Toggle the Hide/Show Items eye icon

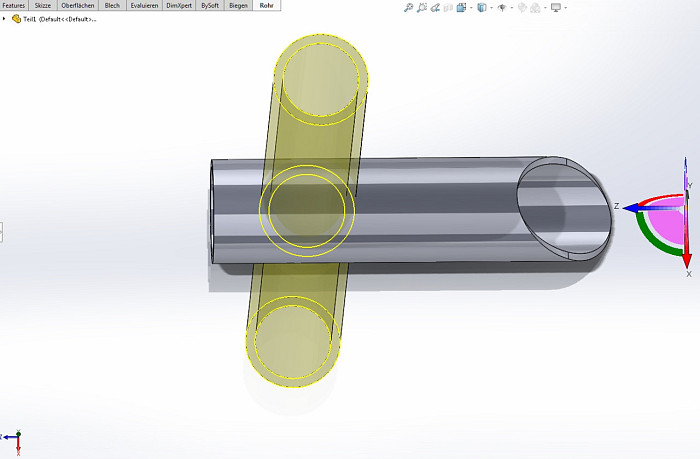[x=502, y=8]
